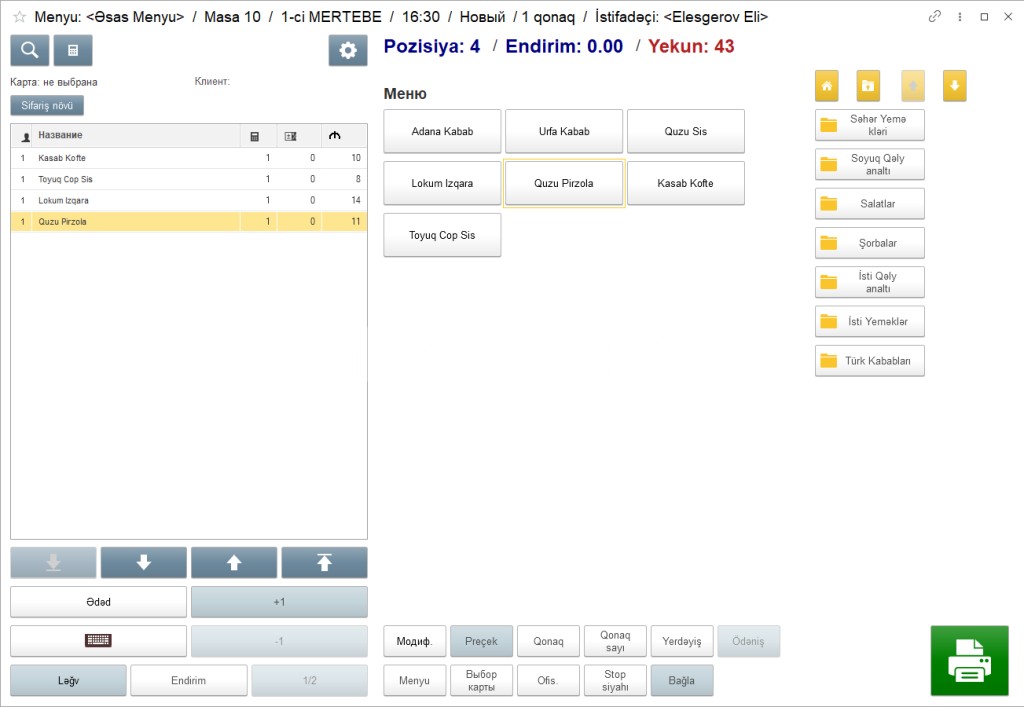The height and width of the screenshot is (707, 1024).
Task: Sort the list by Название column header
Action: click(x=130, y=135)
